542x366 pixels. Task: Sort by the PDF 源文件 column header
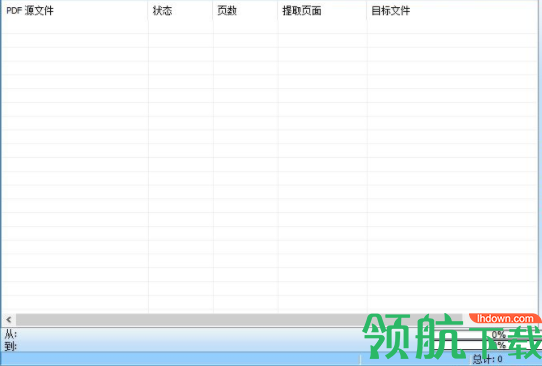(x=75, y=10)
